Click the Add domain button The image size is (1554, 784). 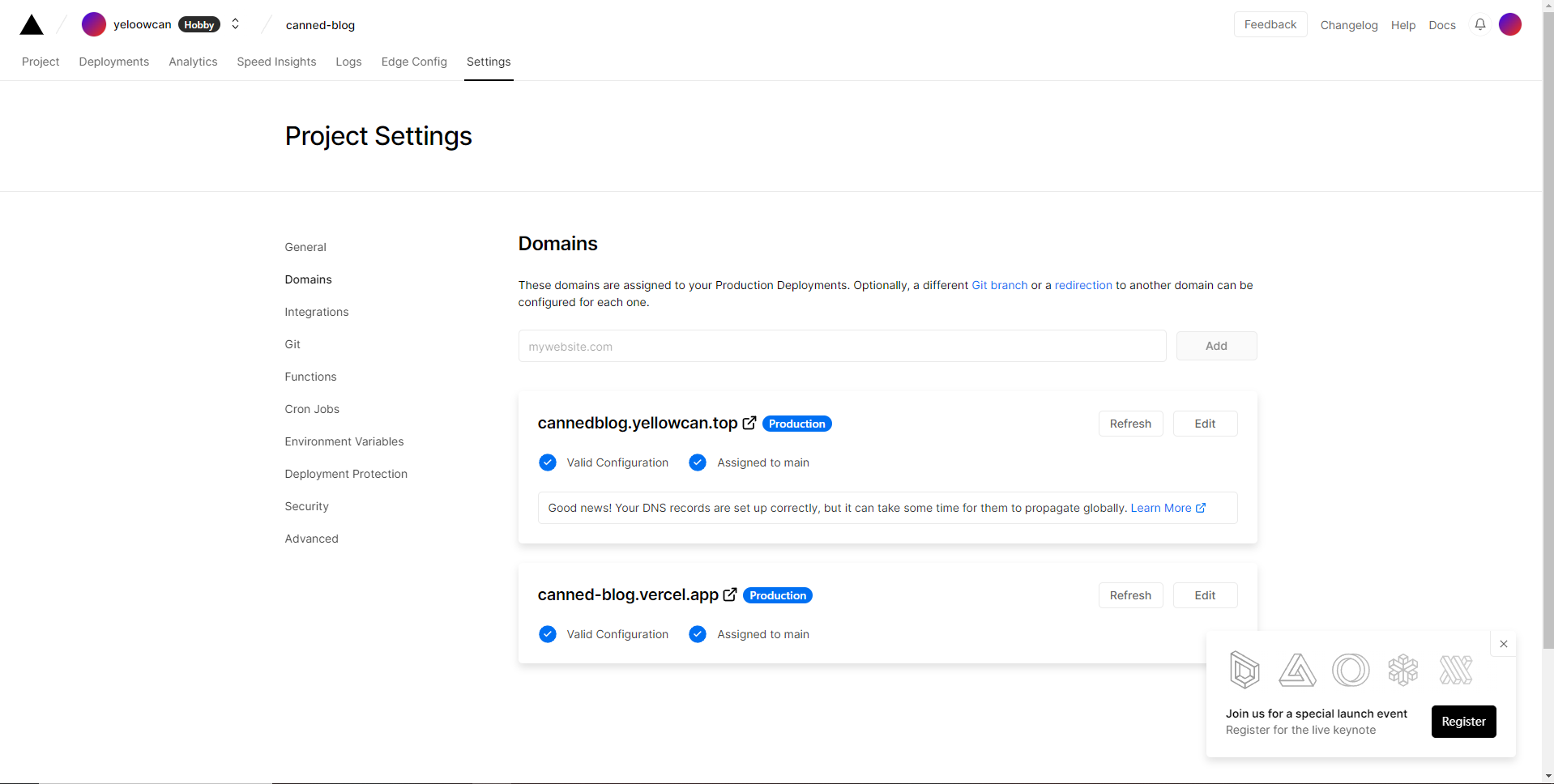coord(1216,346)
